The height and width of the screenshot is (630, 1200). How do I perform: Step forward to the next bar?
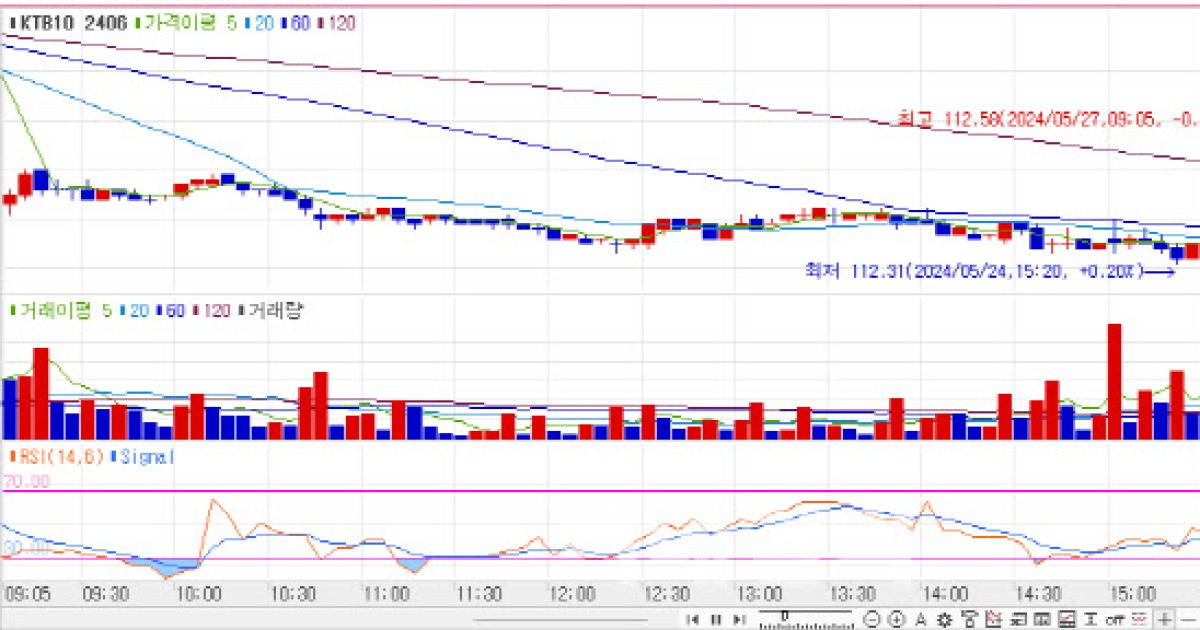click(x=739, y=620)
